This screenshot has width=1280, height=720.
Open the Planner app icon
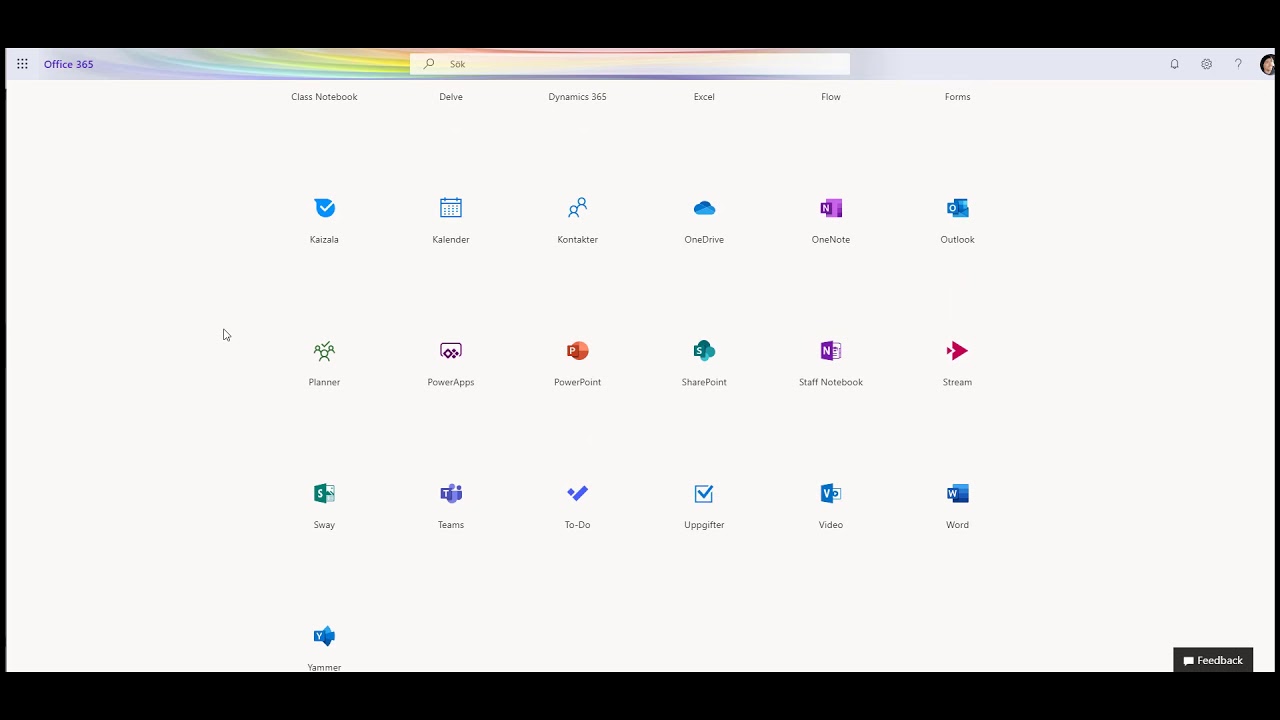pyautogui.click(x=324, y=351)
